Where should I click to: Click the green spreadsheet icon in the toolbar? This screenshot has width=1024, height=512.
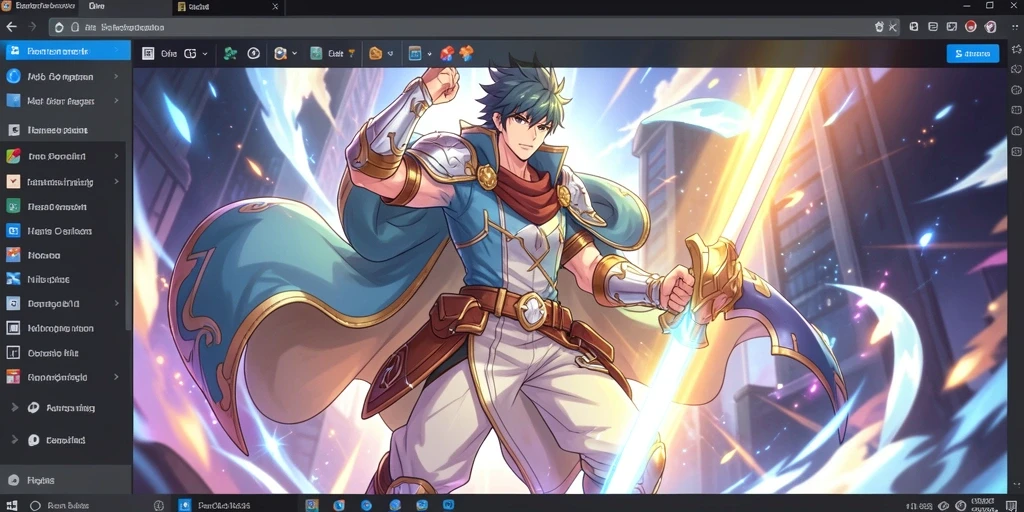click(316, 54)
